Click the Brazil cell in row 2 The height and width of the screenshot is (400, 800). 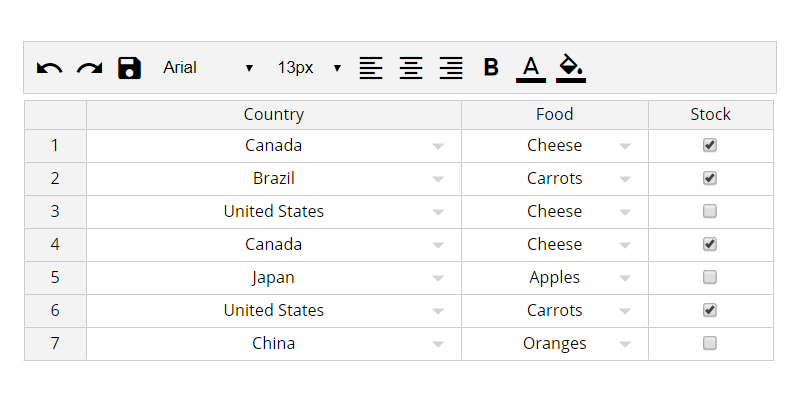[273, 178]
